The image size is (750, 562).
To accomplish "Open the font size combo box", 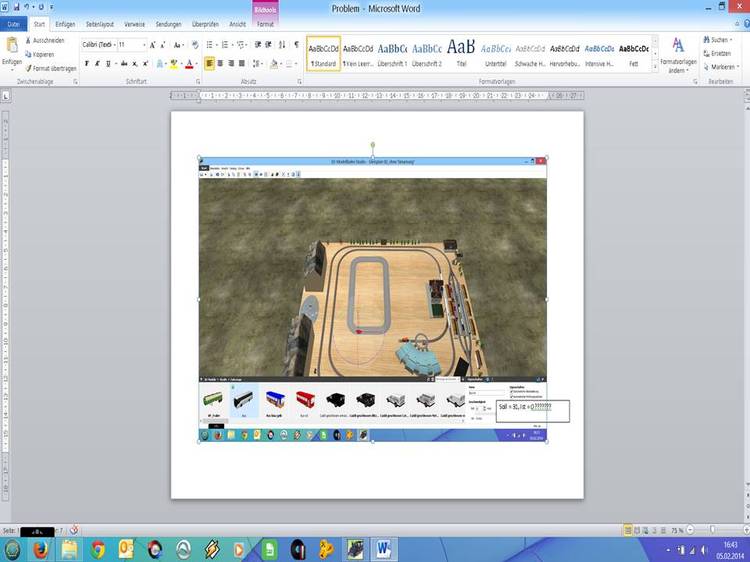I will click(132, 45).
